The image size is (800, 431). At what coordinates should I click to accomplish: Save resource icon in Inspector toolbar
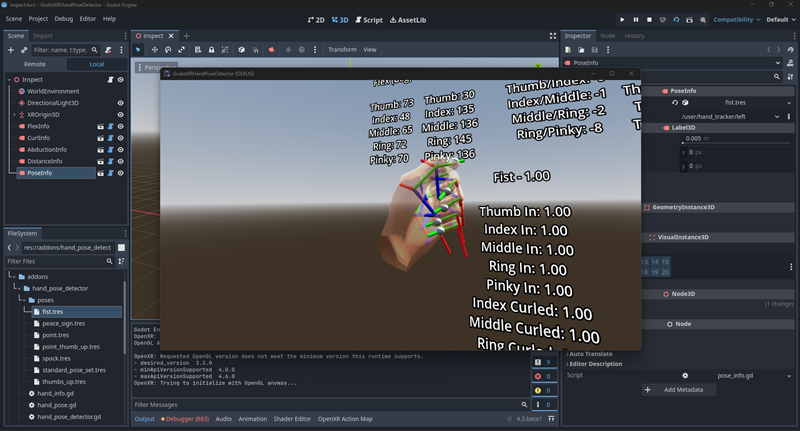pyautogui.click(x=594, y=49)
